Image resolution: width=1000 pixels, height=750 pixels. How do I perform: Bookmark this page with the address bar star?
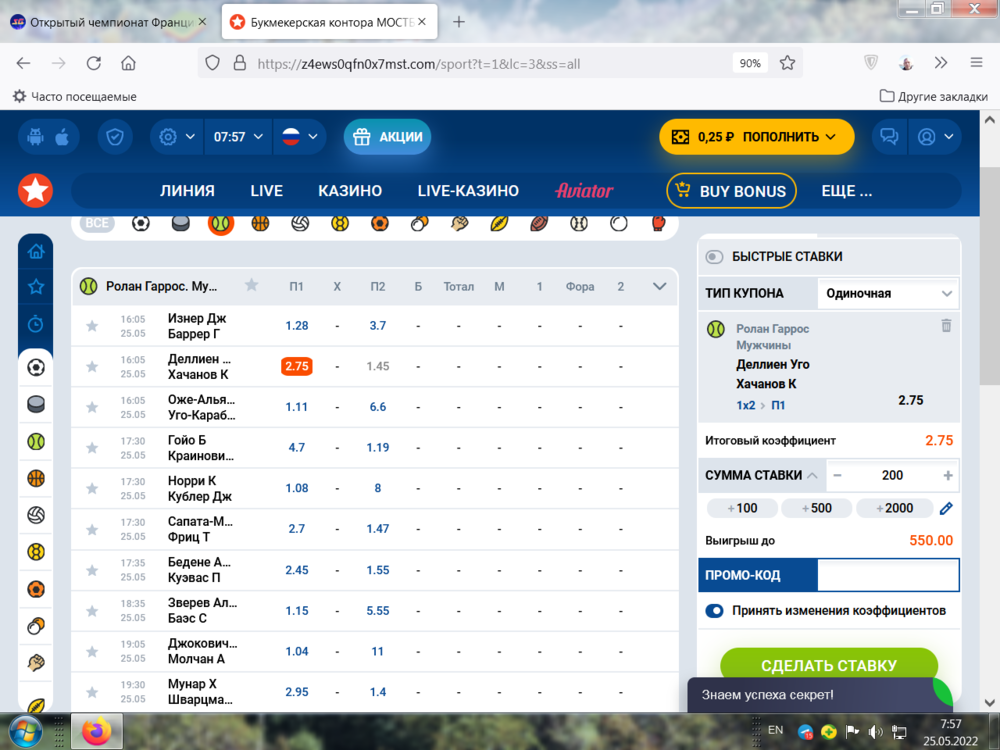[788, 63]
